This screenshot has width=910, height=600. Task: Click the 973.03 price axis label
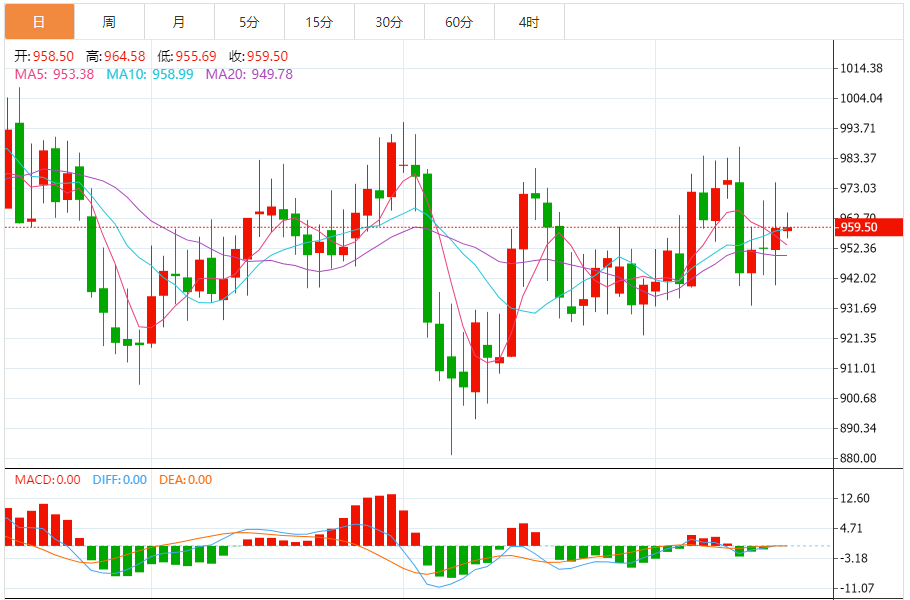click(858, 188)
